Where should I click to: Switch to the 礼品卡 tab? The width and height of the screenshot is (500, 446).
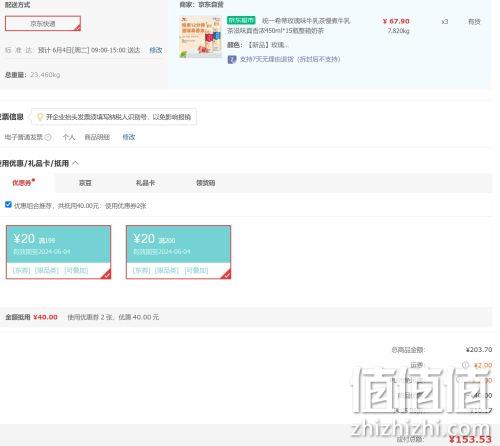[x=145, y=183]
